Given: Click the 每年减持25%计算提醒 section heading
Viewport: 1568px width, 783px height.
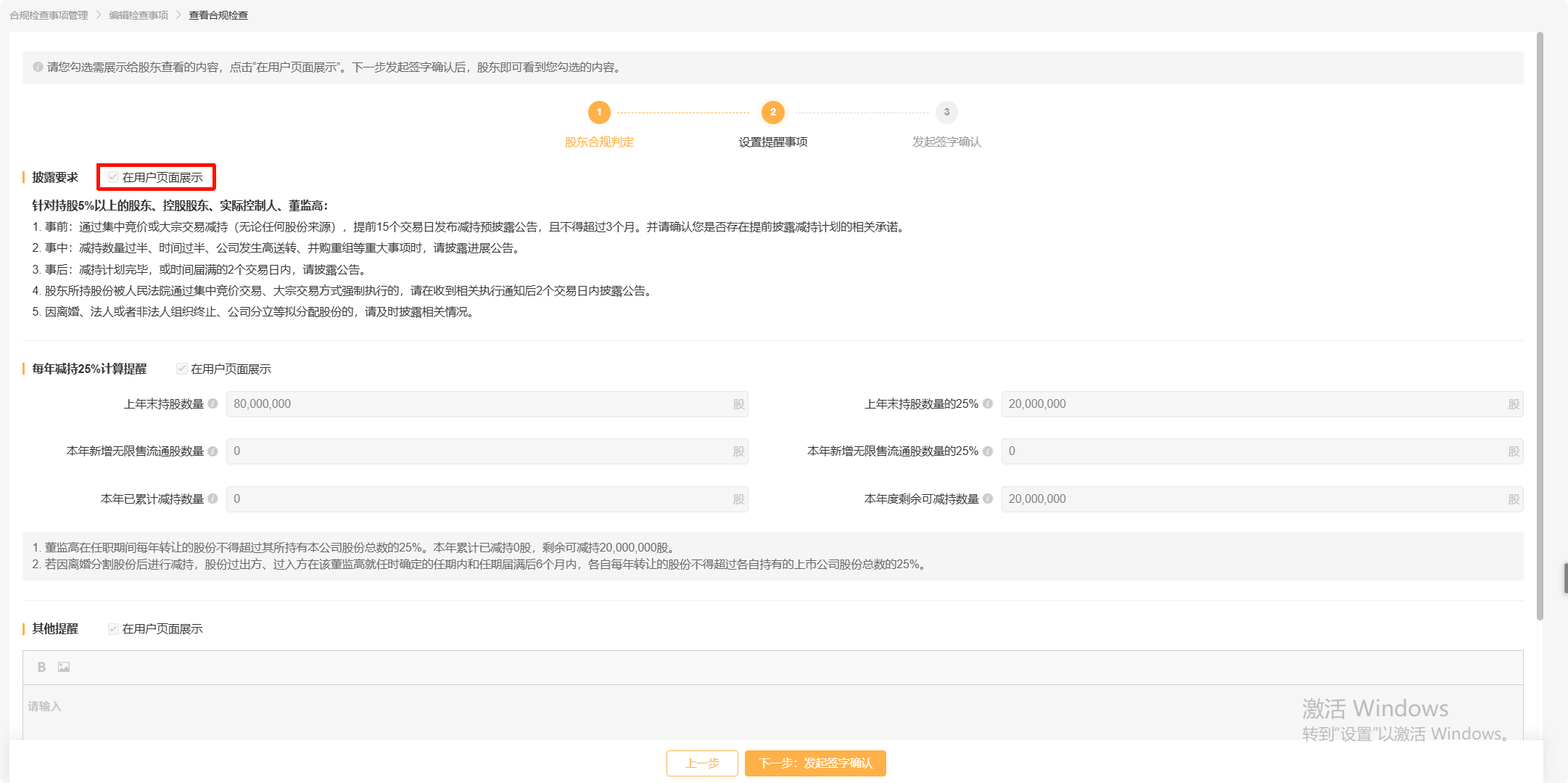Looking at the screenshot, I should pos(89,369).
